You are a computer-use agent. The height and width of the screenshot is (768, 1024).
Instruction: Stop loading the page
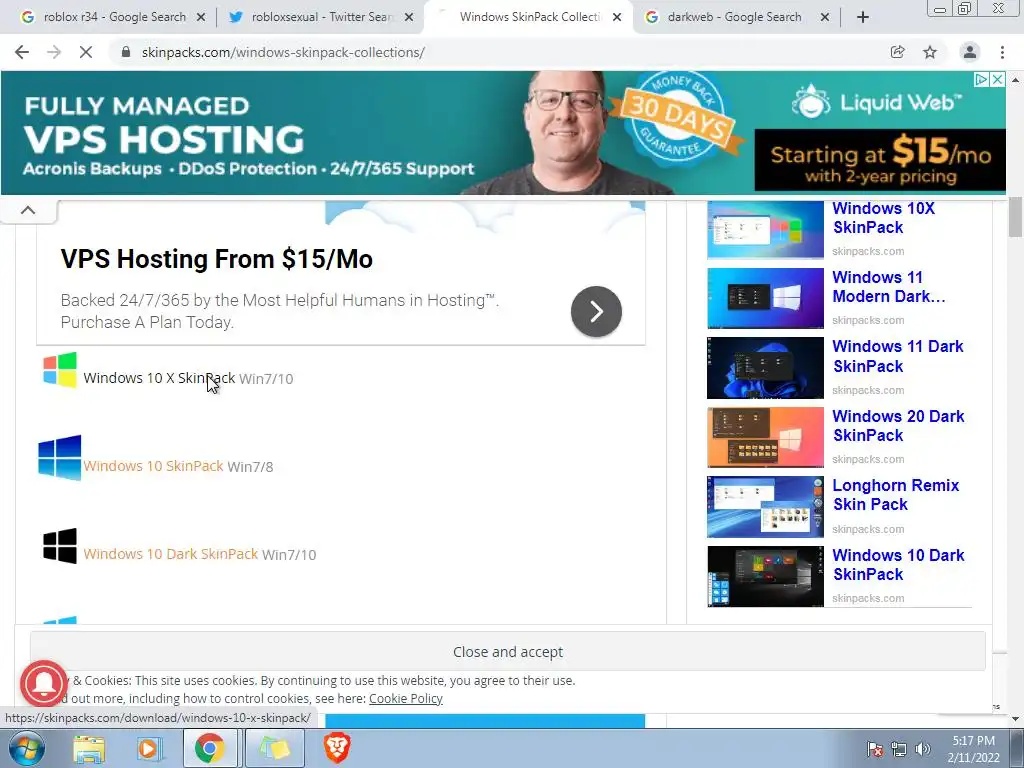click(x=86, y=52)
